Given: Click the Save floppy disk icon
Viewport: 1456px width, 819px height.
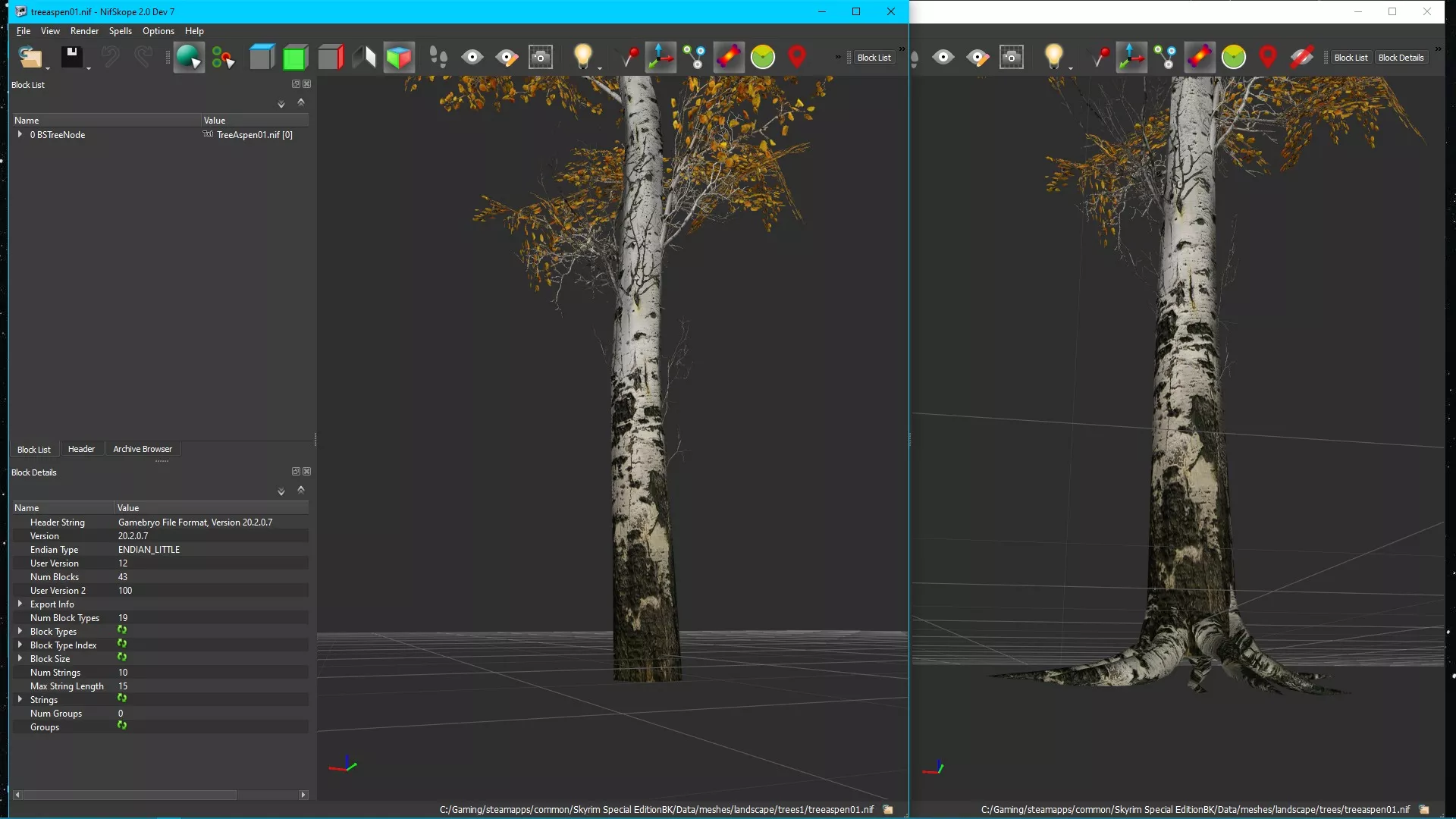Looking at the screenshot, I should pyautogui.click(x=72, y=57).
